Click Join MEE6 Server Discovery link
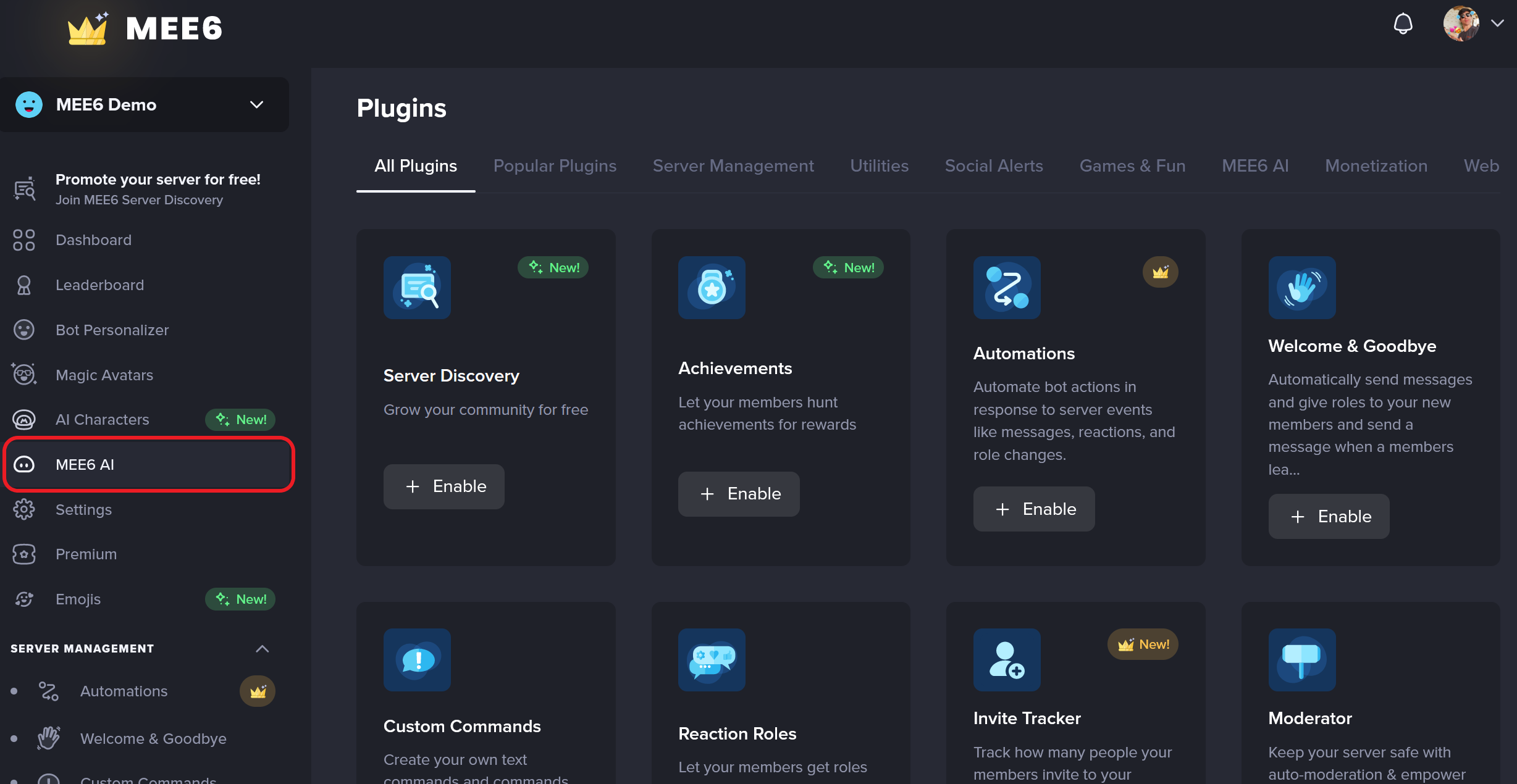The height and width of the screenshot is (784, 1517). click(x=139, y=199)
